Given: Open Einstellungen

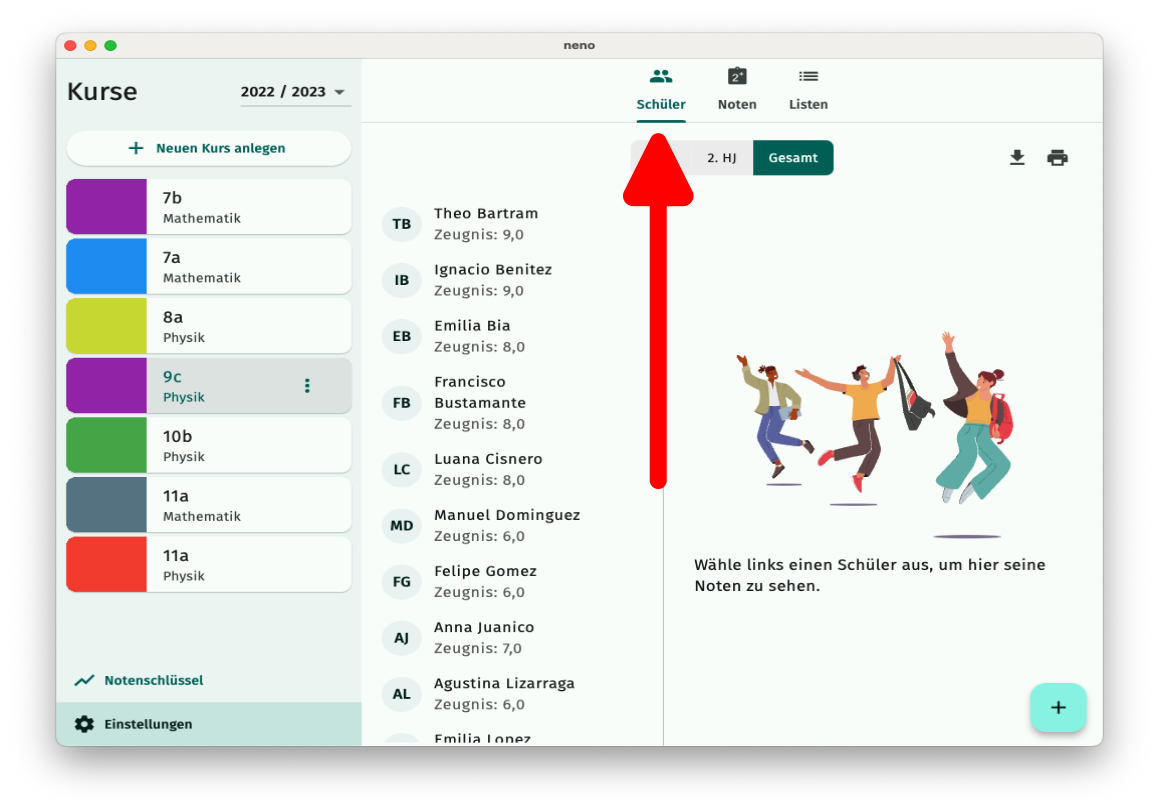Looking at the screenshot, I should [208, 724].
